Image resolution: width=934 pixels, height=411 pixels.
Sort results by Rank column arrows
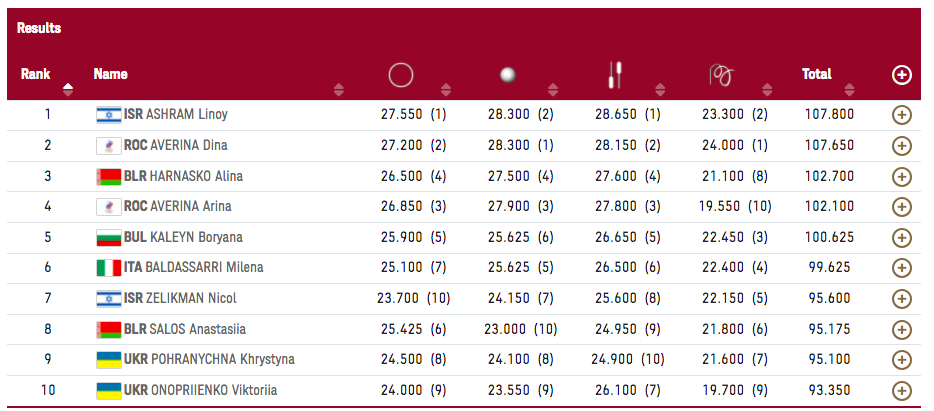click(68, 89)
